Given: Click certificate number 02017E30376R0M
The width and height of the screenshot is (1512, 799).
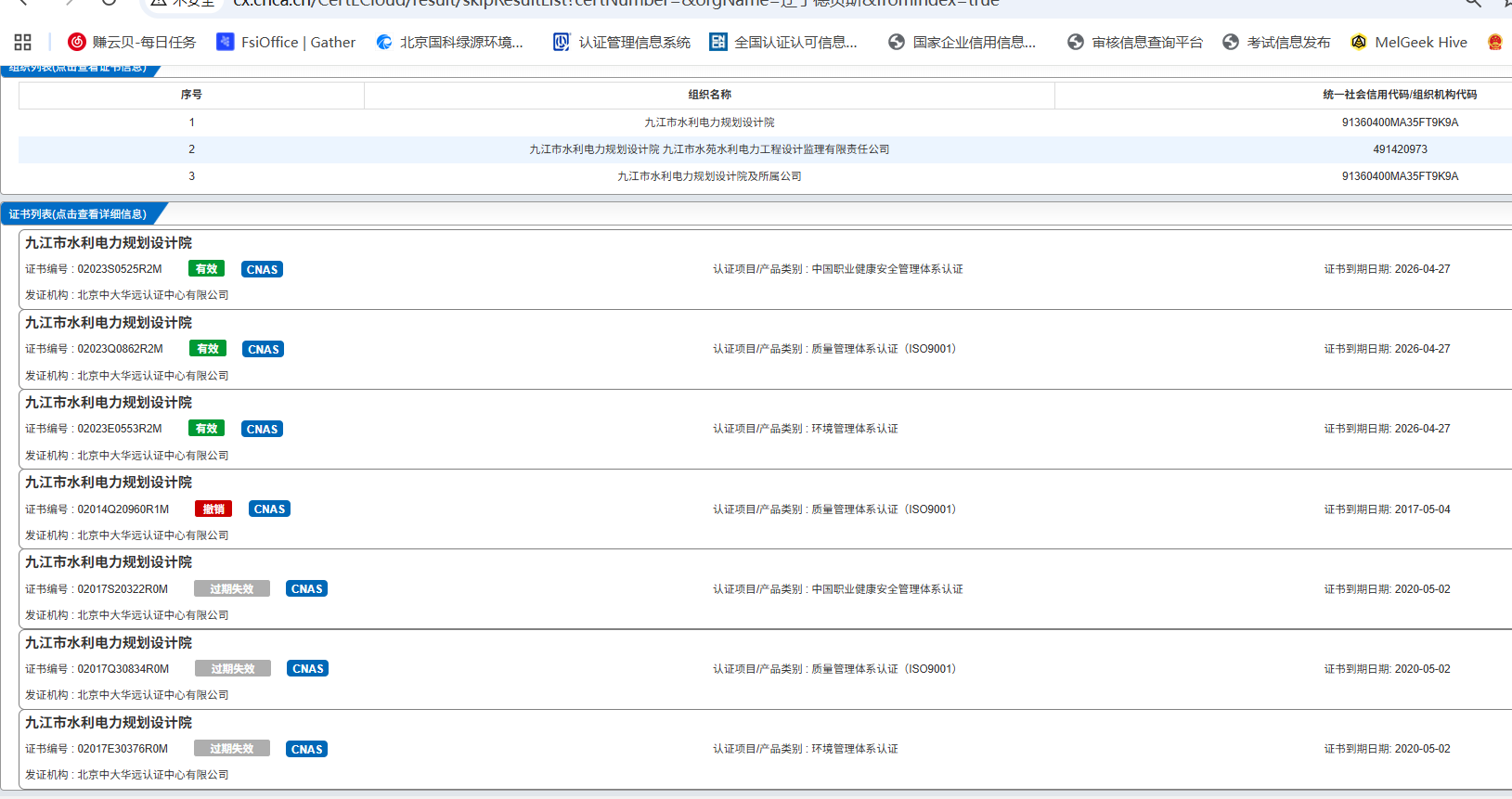Looking at the screenshot, I should [123, 749].
